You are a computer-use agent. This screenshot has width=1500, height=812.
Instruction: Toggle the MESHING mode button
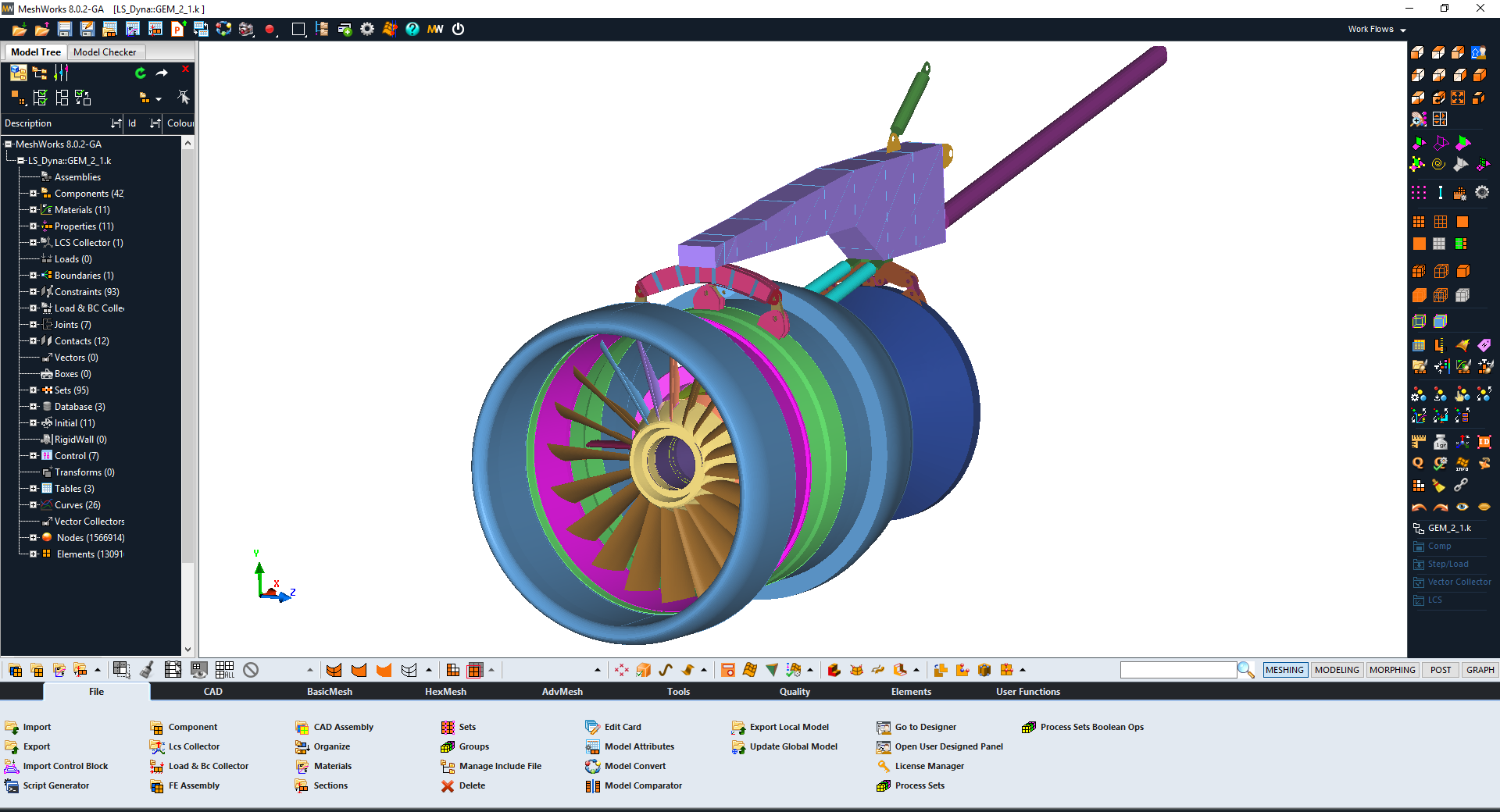tap(1284, 670)
